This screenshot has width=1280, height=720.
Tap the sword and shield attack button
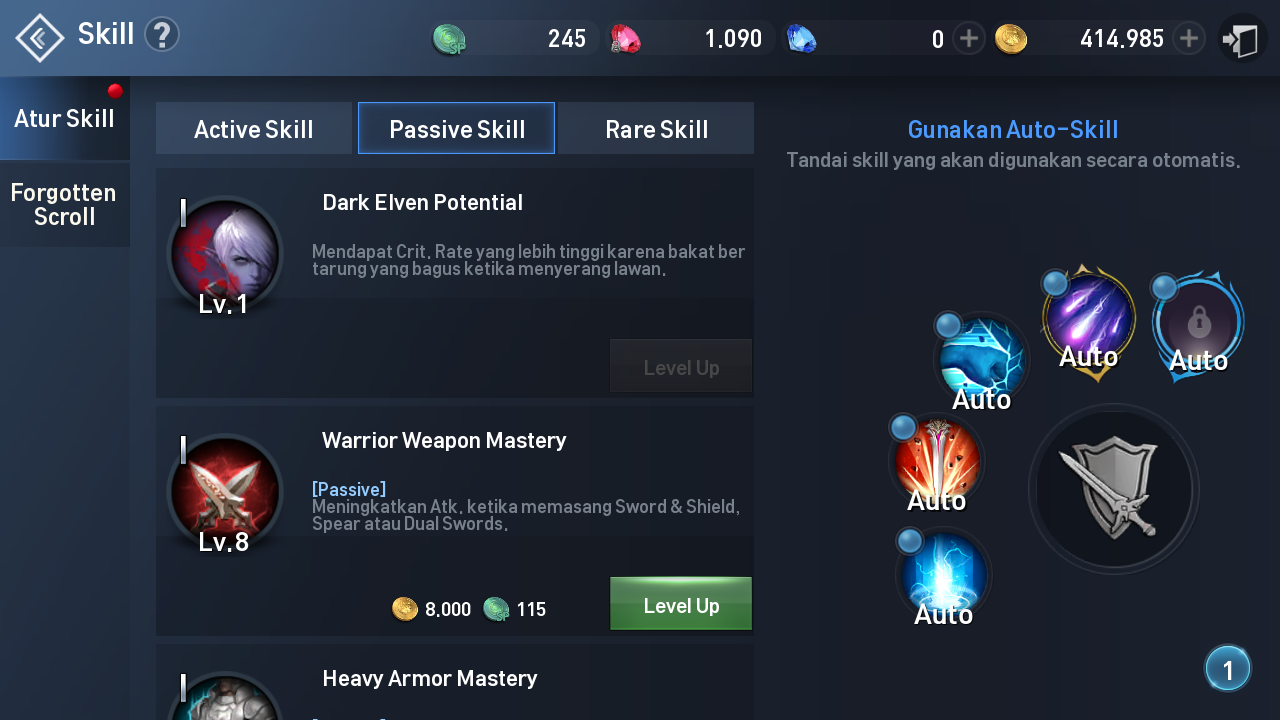point(1113,489)
